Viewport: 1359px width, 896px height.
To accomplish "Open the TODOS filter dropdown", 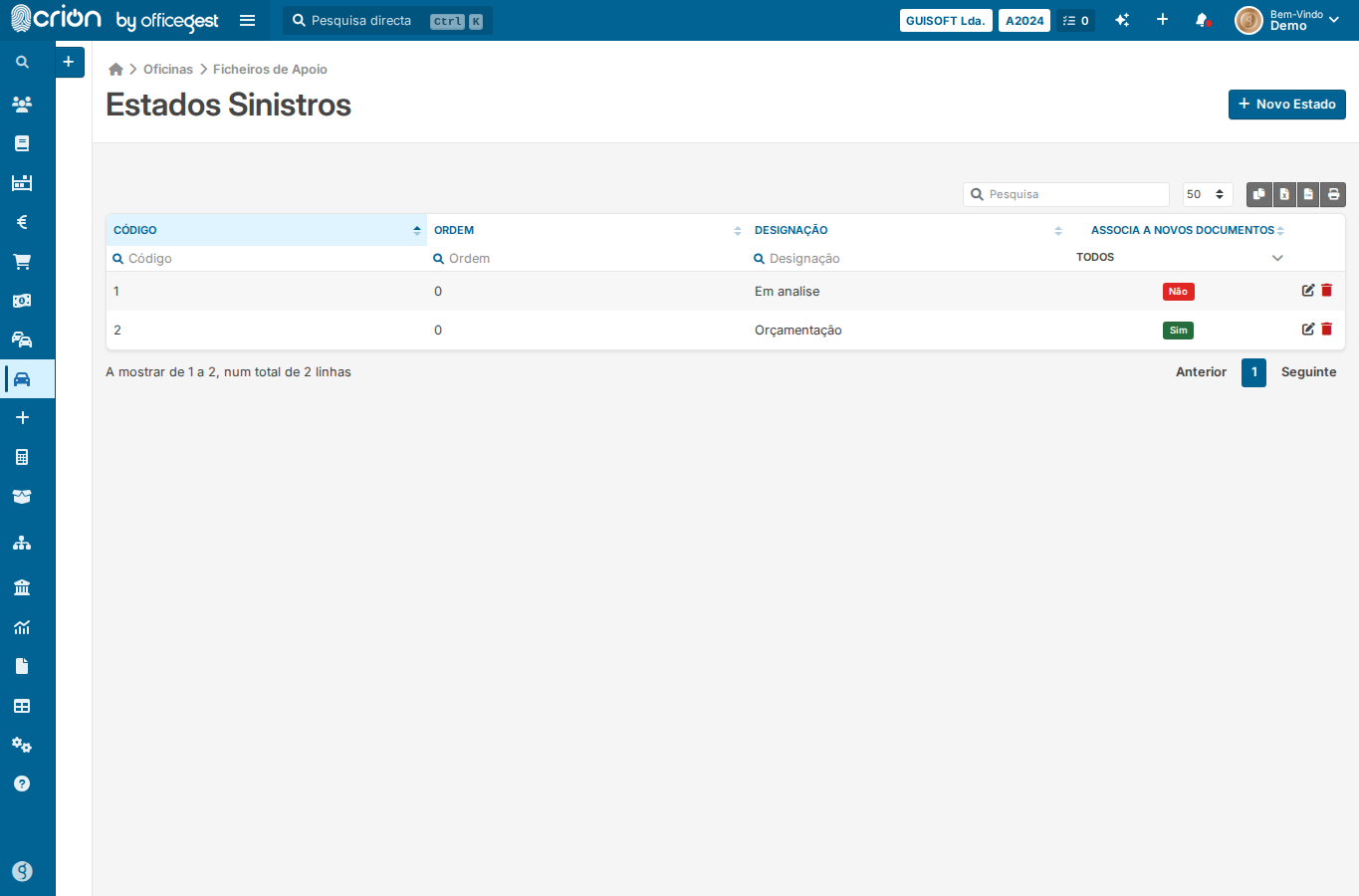I will (1180, 257).
